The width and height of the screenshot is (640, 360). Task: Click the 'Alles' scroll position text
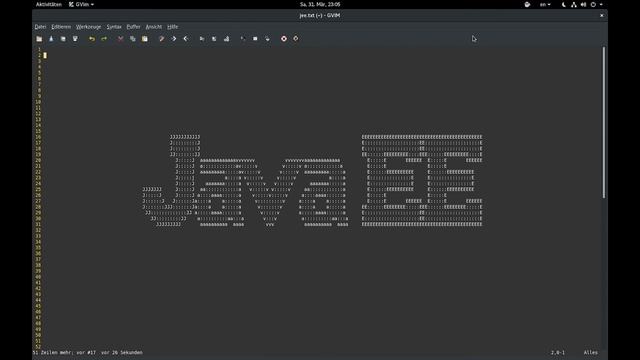pos(591,352)
